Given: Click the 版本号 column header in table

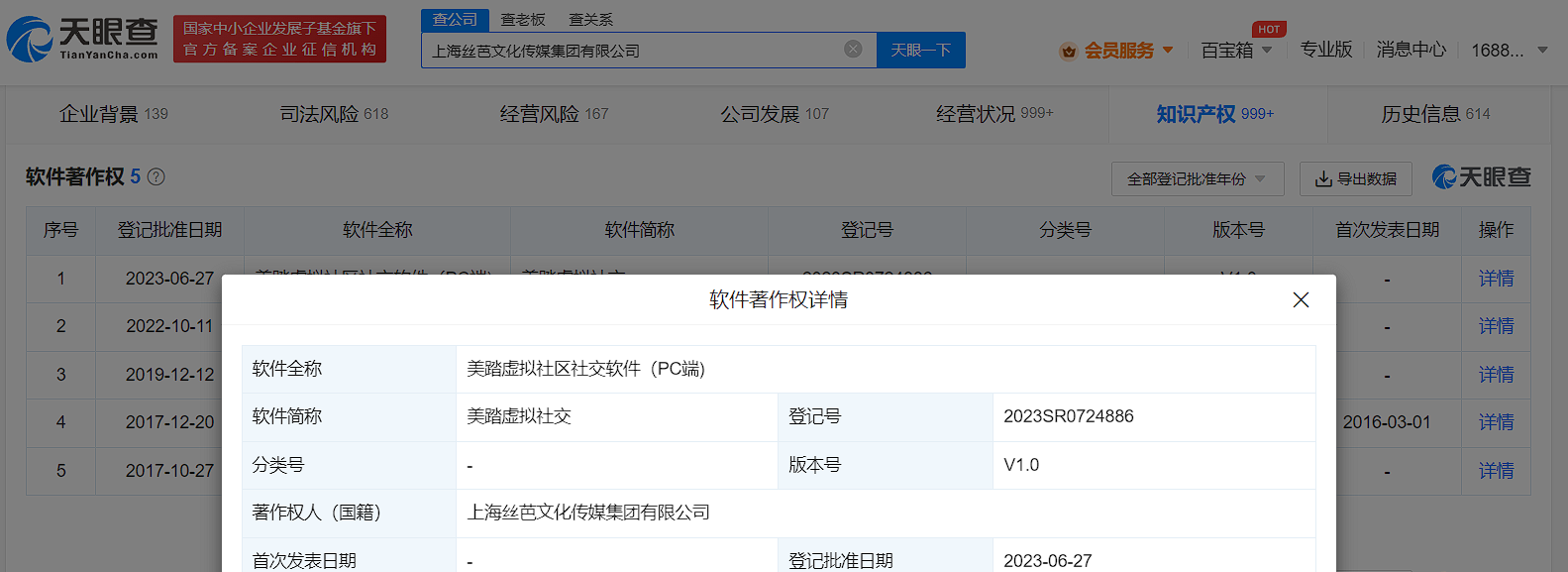Looking at the screenshot, I should [1238, 230].
